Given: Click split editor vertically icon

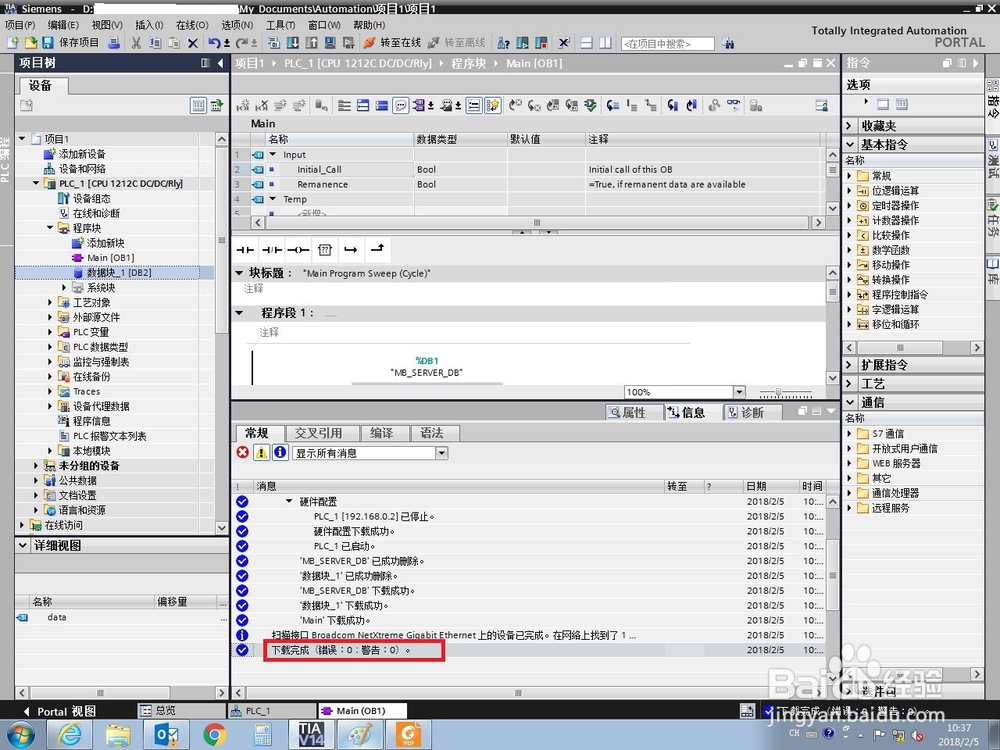Looking at the screenshot, I should [605, 43].
